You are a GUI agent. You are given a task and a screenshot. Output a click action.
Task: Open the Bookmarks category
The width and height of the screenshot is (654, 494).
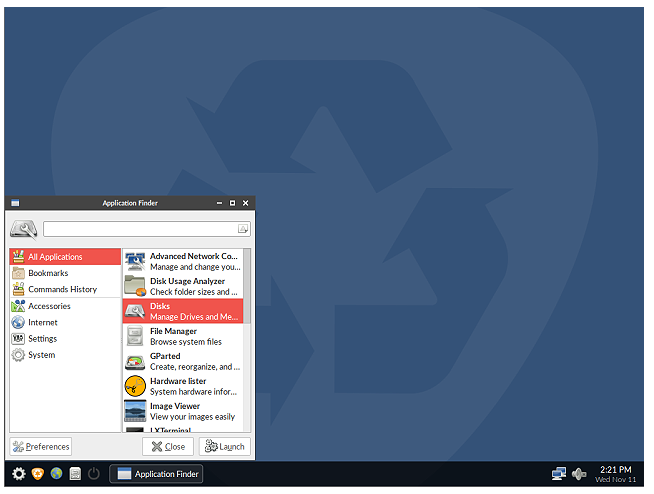click(65, 273)
